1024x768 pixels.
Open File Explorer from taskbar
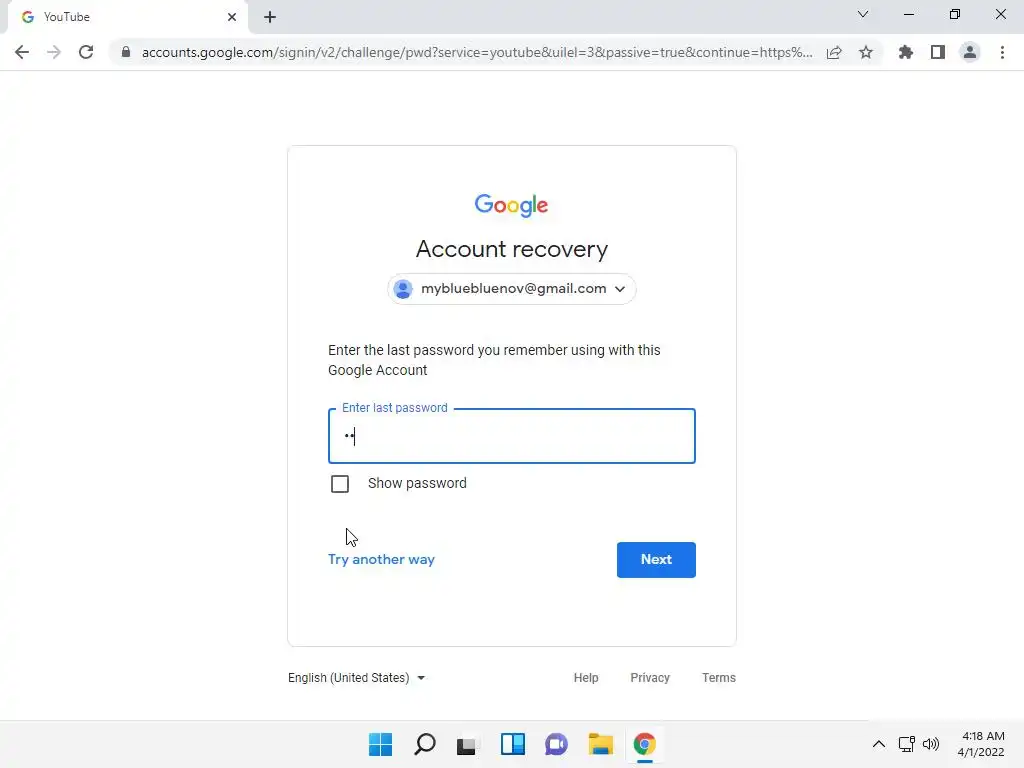[x=601, y=744]
